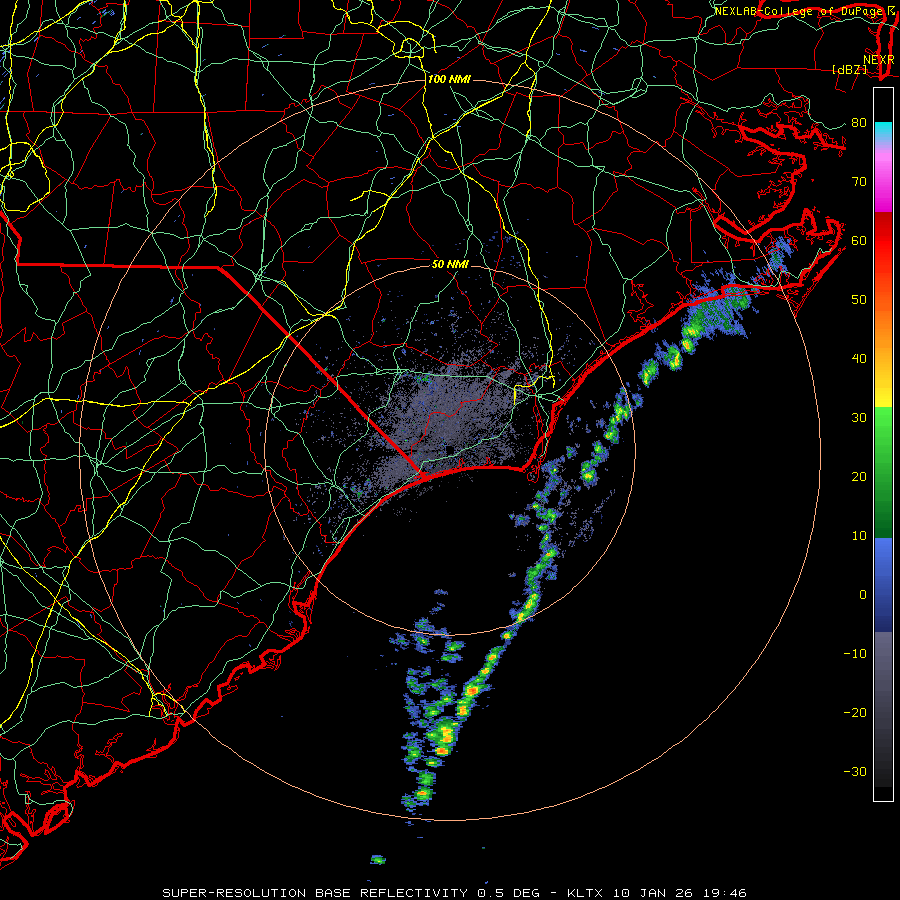Click the 80 value on the dBZ scale
Image resolution: width=900 pixels, height=900 pixels.
pos(859,123)
